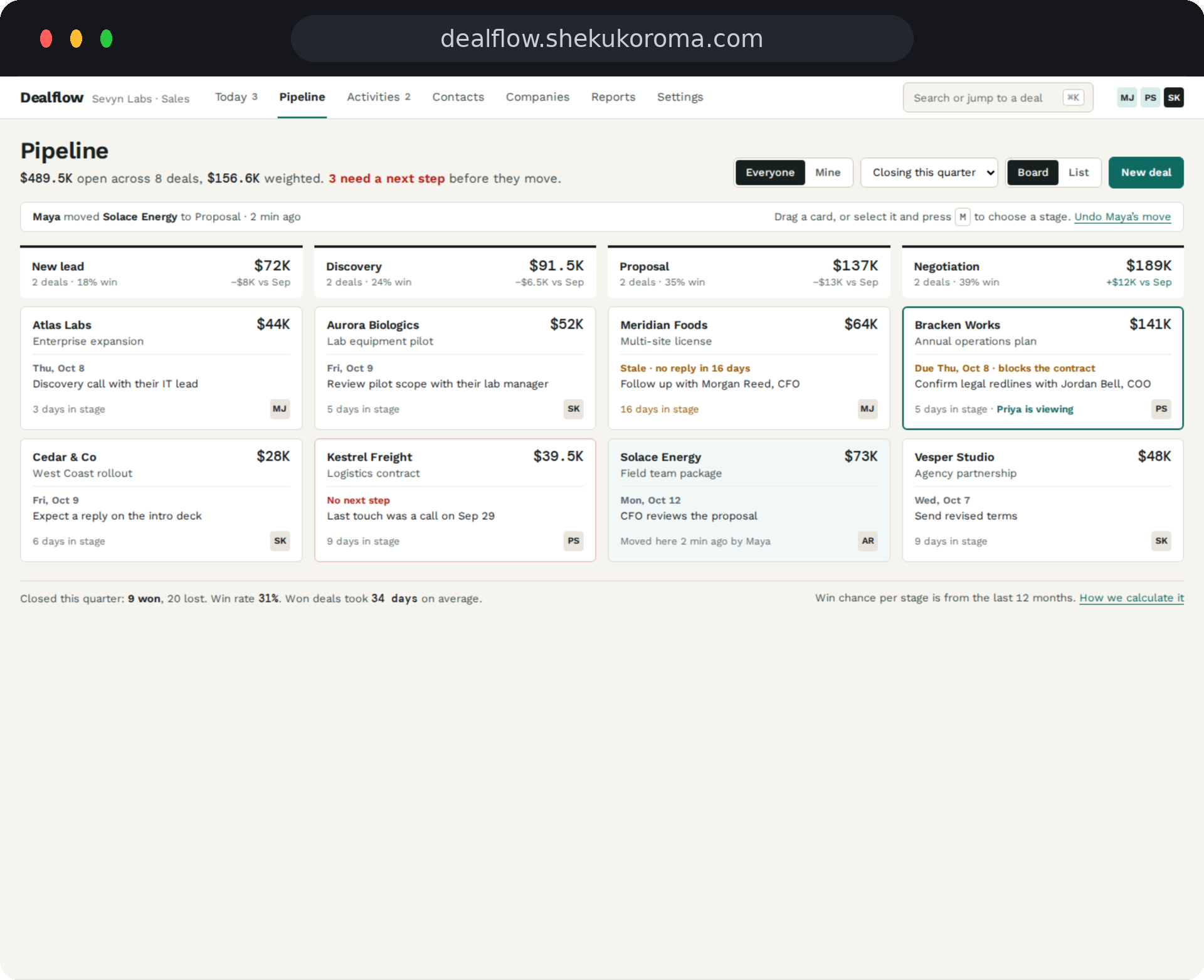Click the ⌘K shortcut badge in search
The height and width of the screenshot is (980, 1204).
1073,97
